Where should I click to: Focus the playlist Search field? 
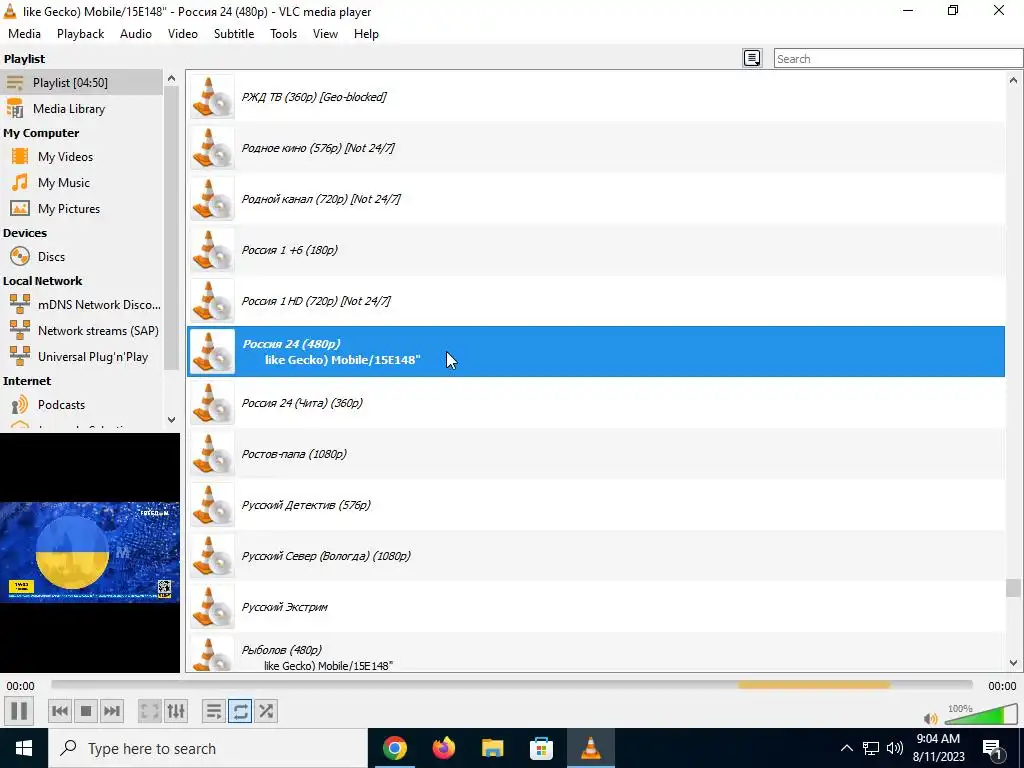[x=898, y=58]
